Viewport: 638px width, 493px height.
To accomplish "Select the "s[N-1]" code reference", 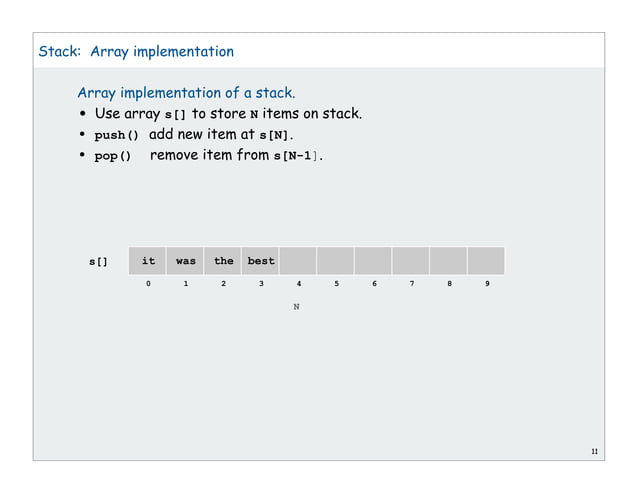I will click(x=295, y=156).
